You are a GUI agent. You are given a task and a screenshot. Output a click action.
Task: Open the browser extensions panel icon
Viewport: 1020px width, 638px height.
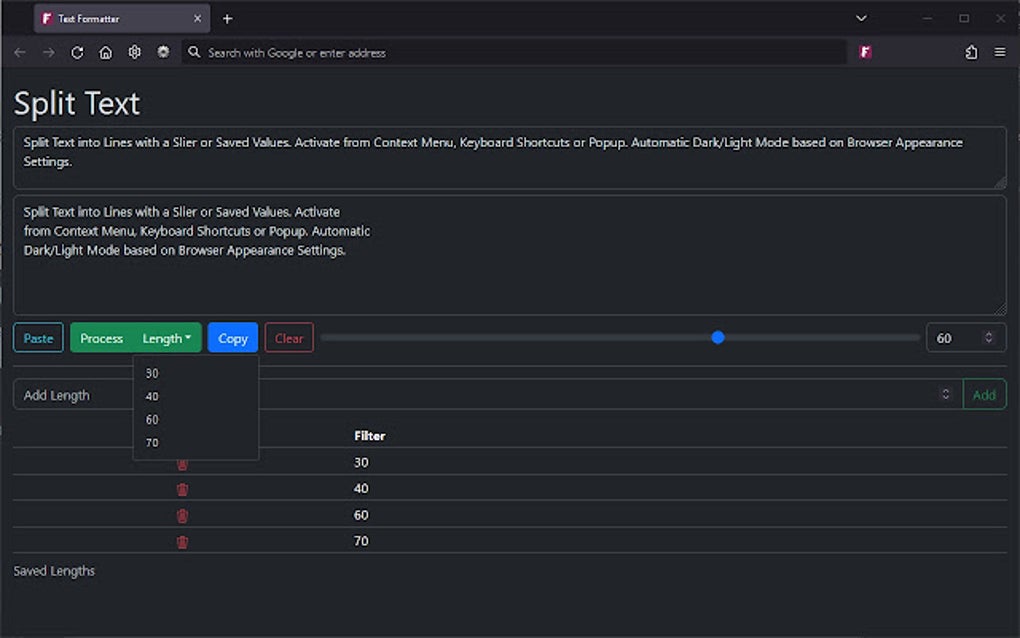coord(970,52)
